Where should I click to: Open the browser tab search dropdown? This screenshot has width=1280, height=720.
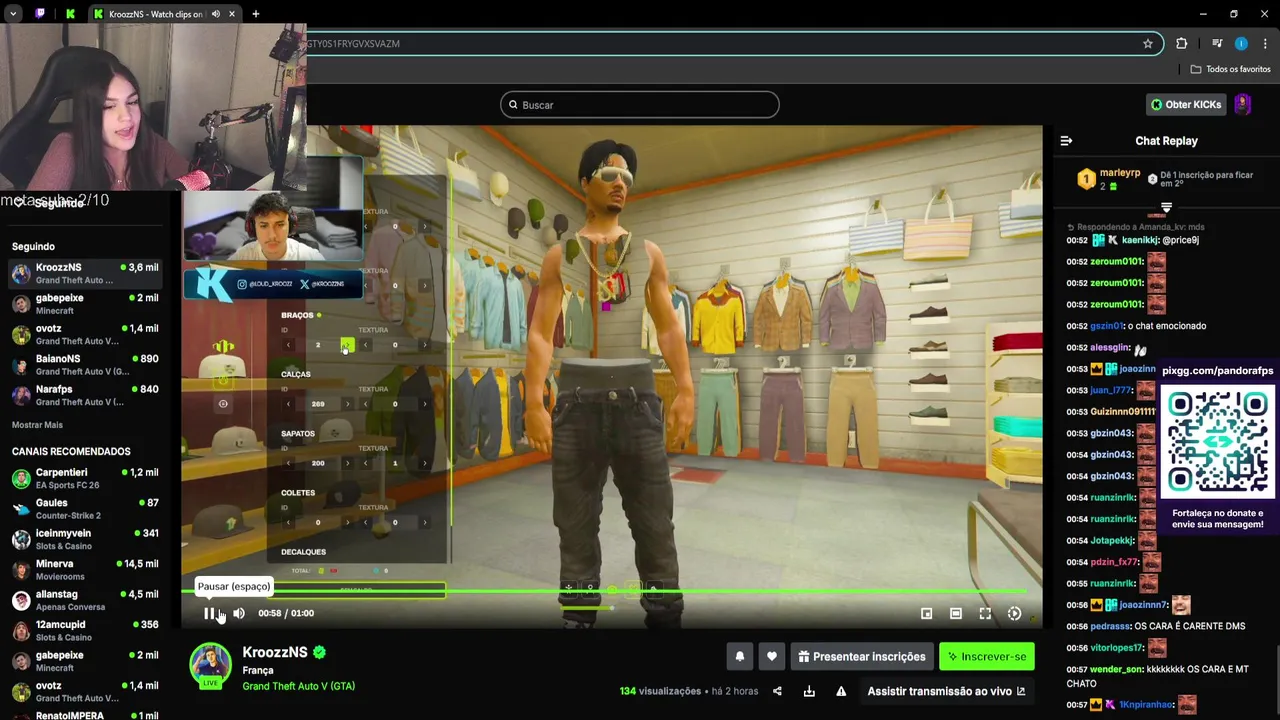(x=13, y=14)
